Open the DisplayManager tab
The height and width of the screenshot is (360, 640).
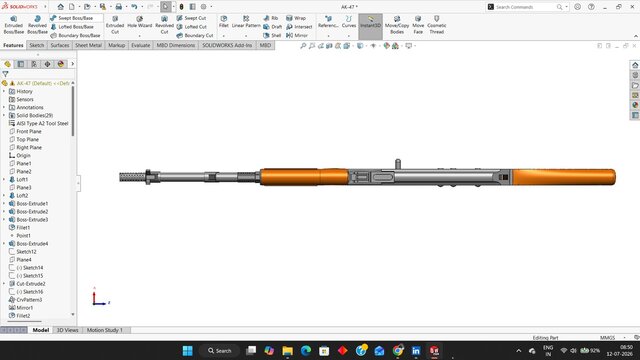click(61, 64)
